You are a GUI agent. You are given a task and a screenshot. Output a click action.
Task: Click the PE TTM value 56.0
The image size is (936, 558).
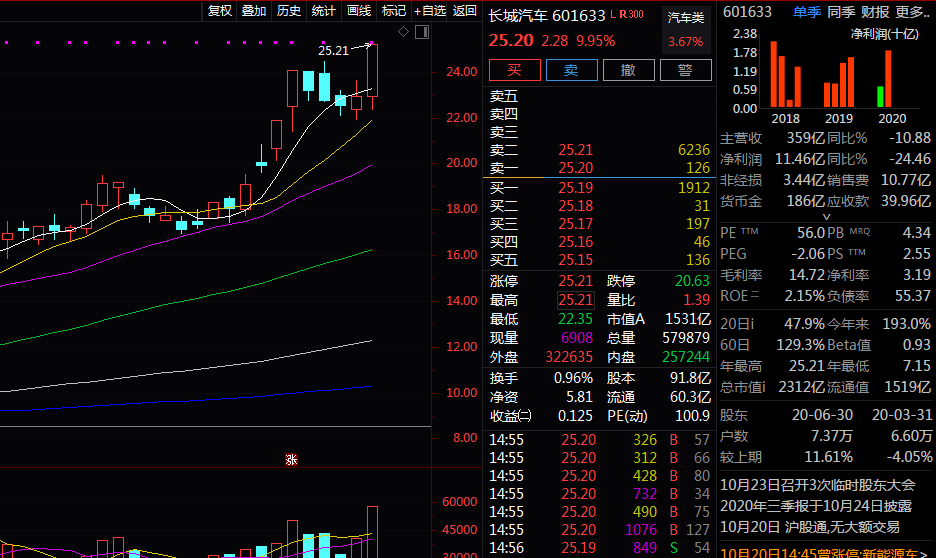[811, 233]
